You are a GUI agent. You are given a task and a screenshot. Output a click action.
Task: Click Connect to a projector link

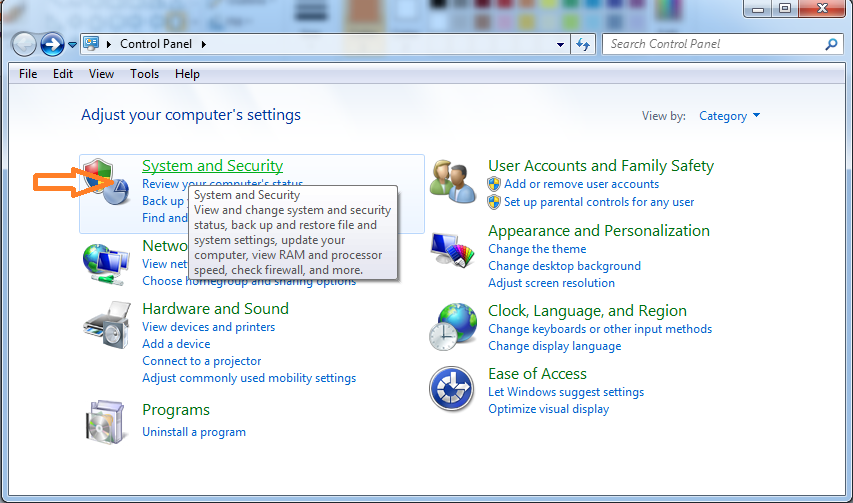[201, 361]
